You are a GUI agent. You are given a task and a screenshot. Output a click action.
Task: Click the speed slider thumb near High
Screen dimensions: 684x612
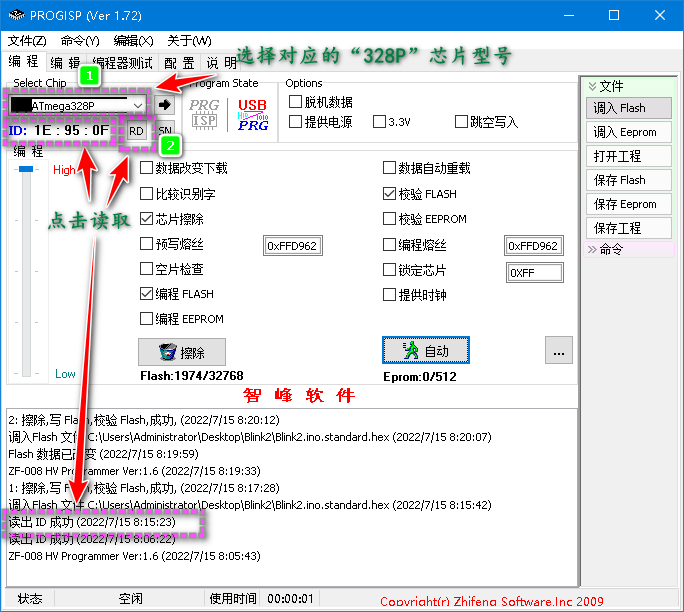click(x=26, y=169)
